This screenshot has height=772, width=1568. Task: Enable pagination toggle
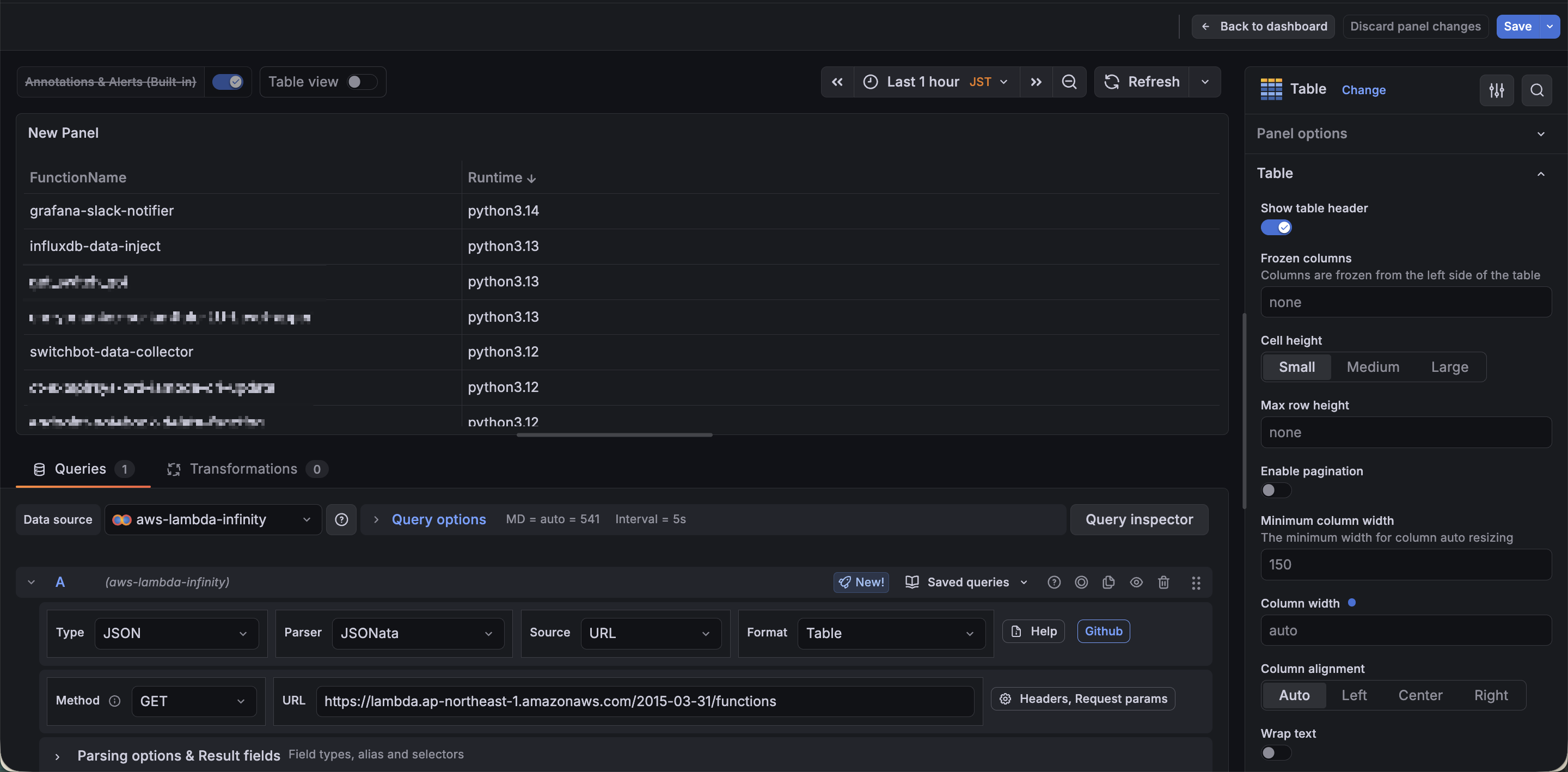pyautogui.click(x=1276, y=490)
